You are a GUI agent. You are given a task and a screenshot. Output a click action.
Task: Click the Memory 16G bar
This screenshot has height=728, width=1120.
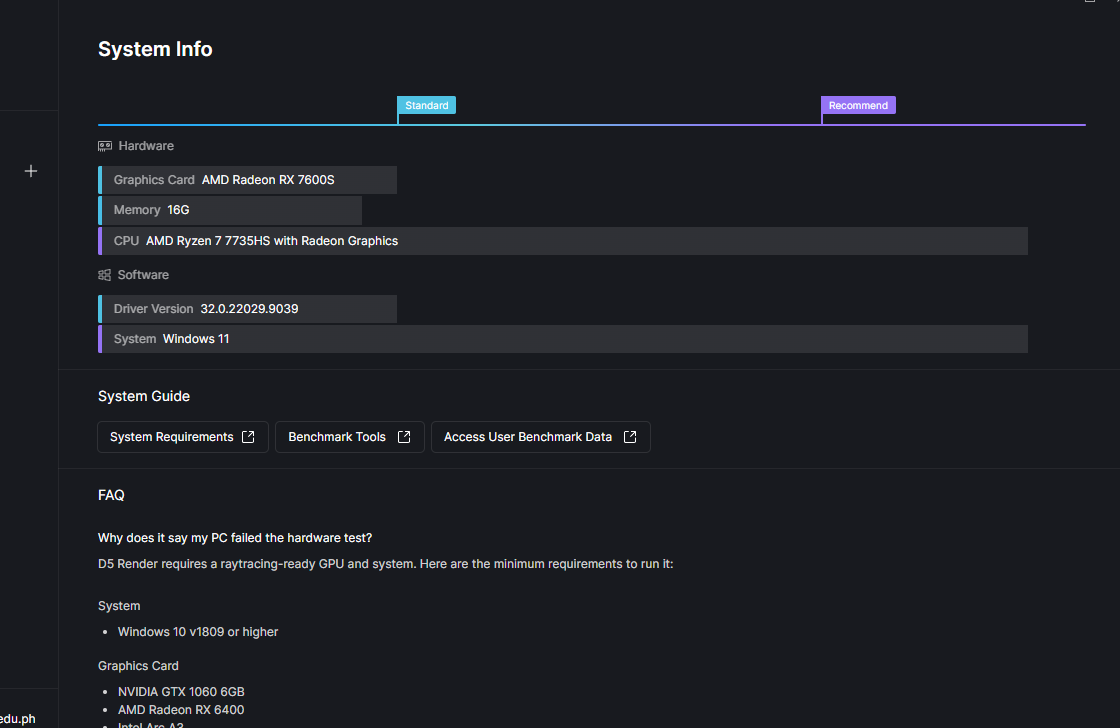[x=230, y=210]
